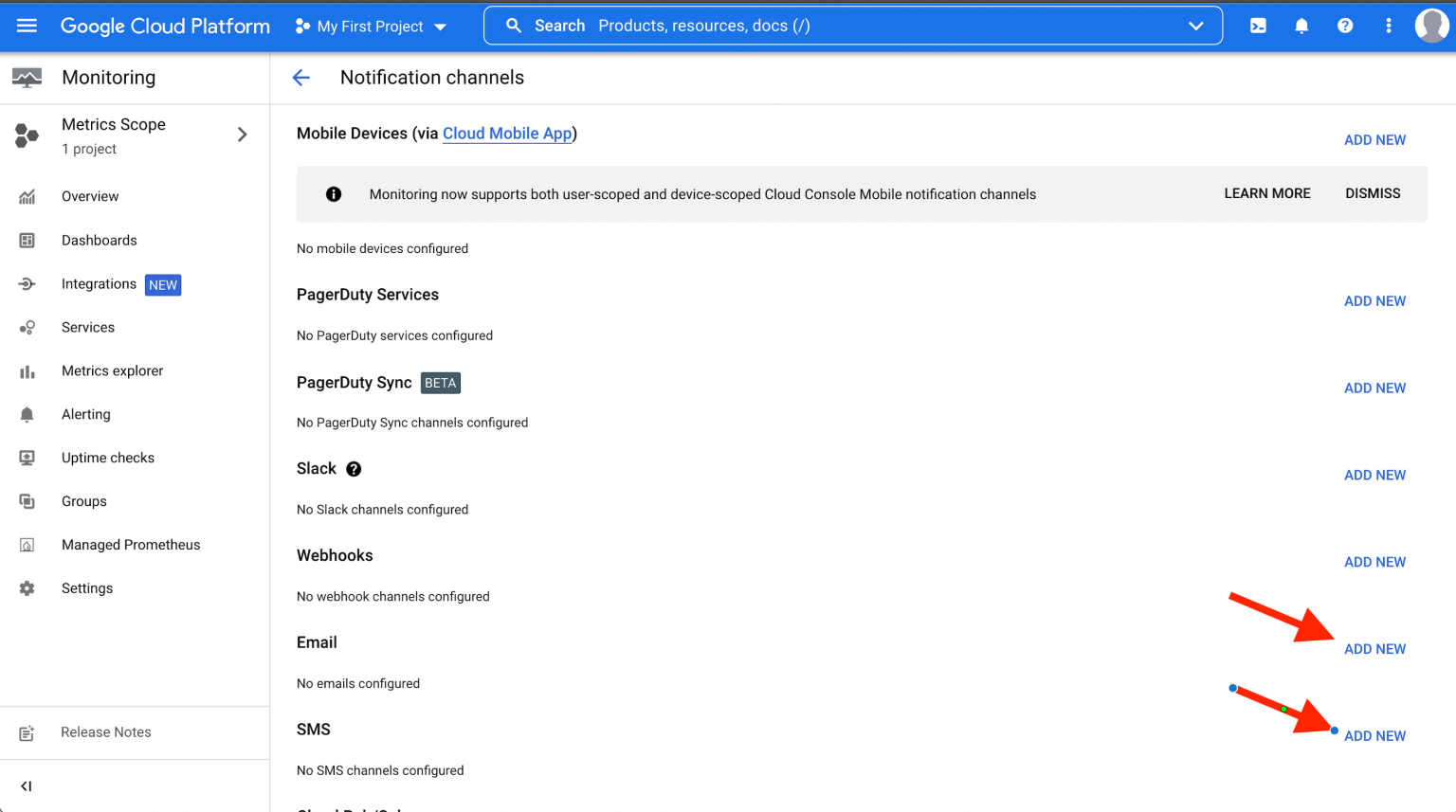Image resolution: width=1456 pixels, height=812 pixels.
Task: Click the BETA badge next to PagerDuty Sync
Action: (441, 383)
